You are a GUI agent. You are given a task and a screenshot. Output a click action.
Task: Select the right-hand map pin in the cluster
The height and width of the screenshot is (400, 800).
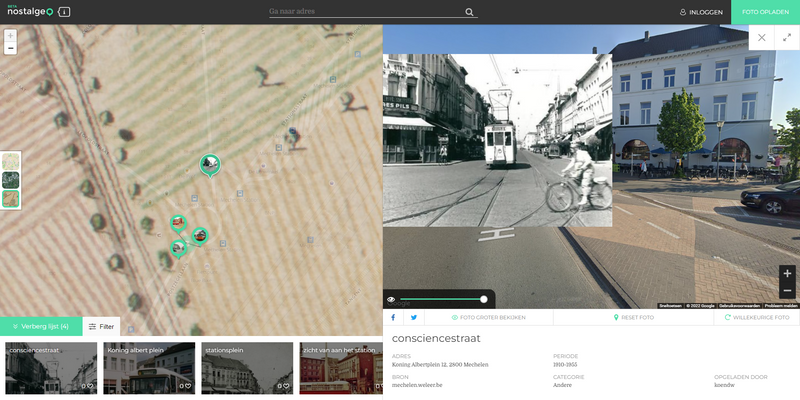[200, 236]
